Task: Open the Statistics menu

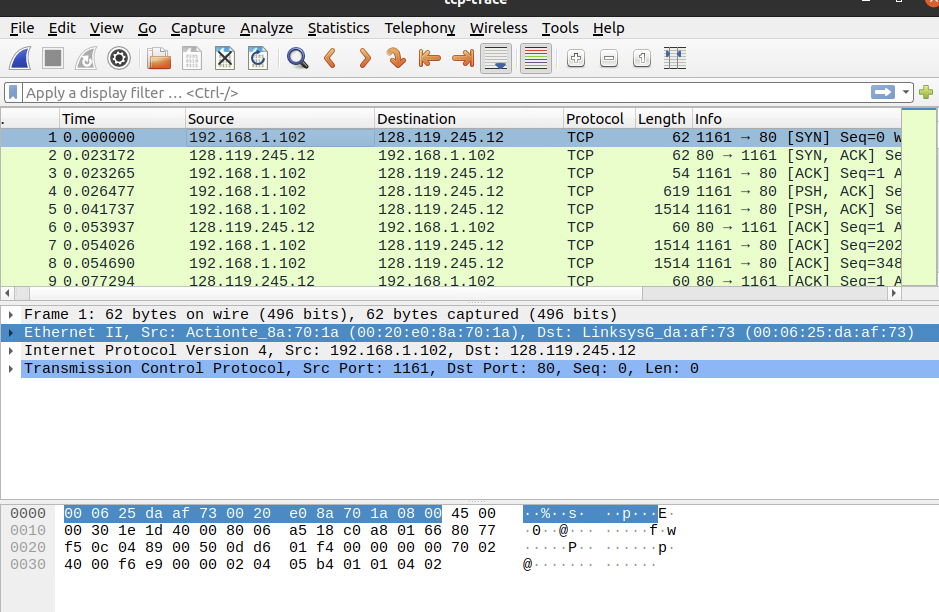Action: [339, 28]
